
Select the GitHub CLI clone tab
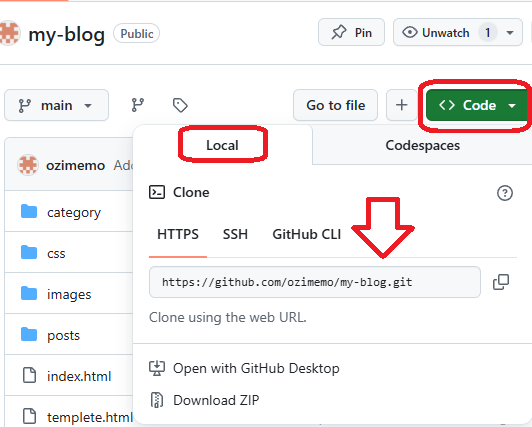click(x=307, y=234)
